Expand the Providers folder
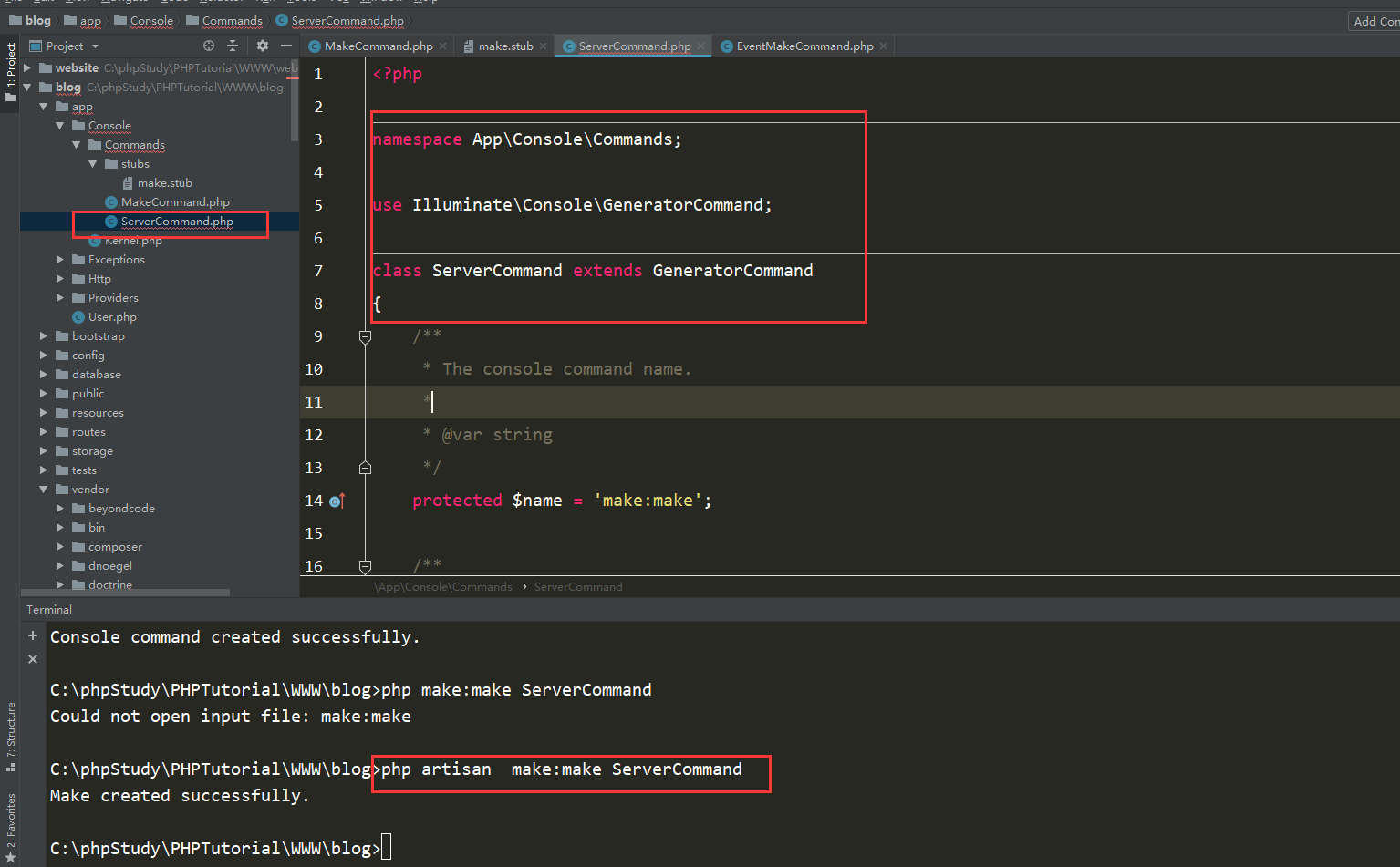Viewport: 1400px width, 867px height. [x=60, y=297]
